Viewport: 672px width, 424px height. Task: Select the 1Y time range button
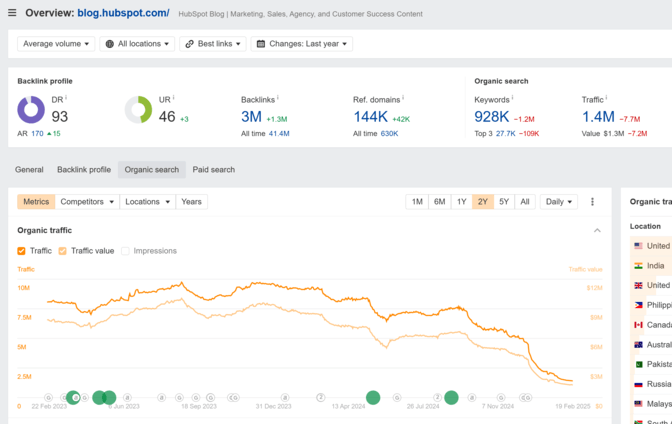461,202
